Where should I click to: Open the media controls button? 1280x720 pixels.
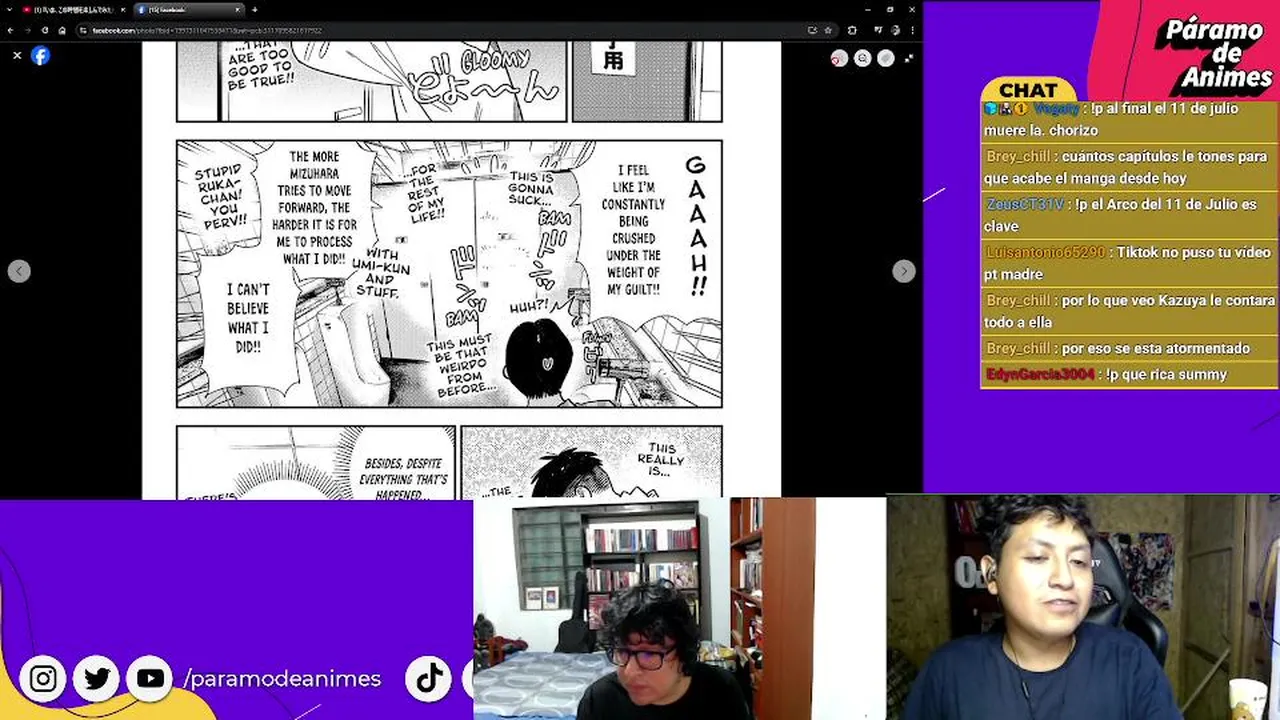click(878, 30)
